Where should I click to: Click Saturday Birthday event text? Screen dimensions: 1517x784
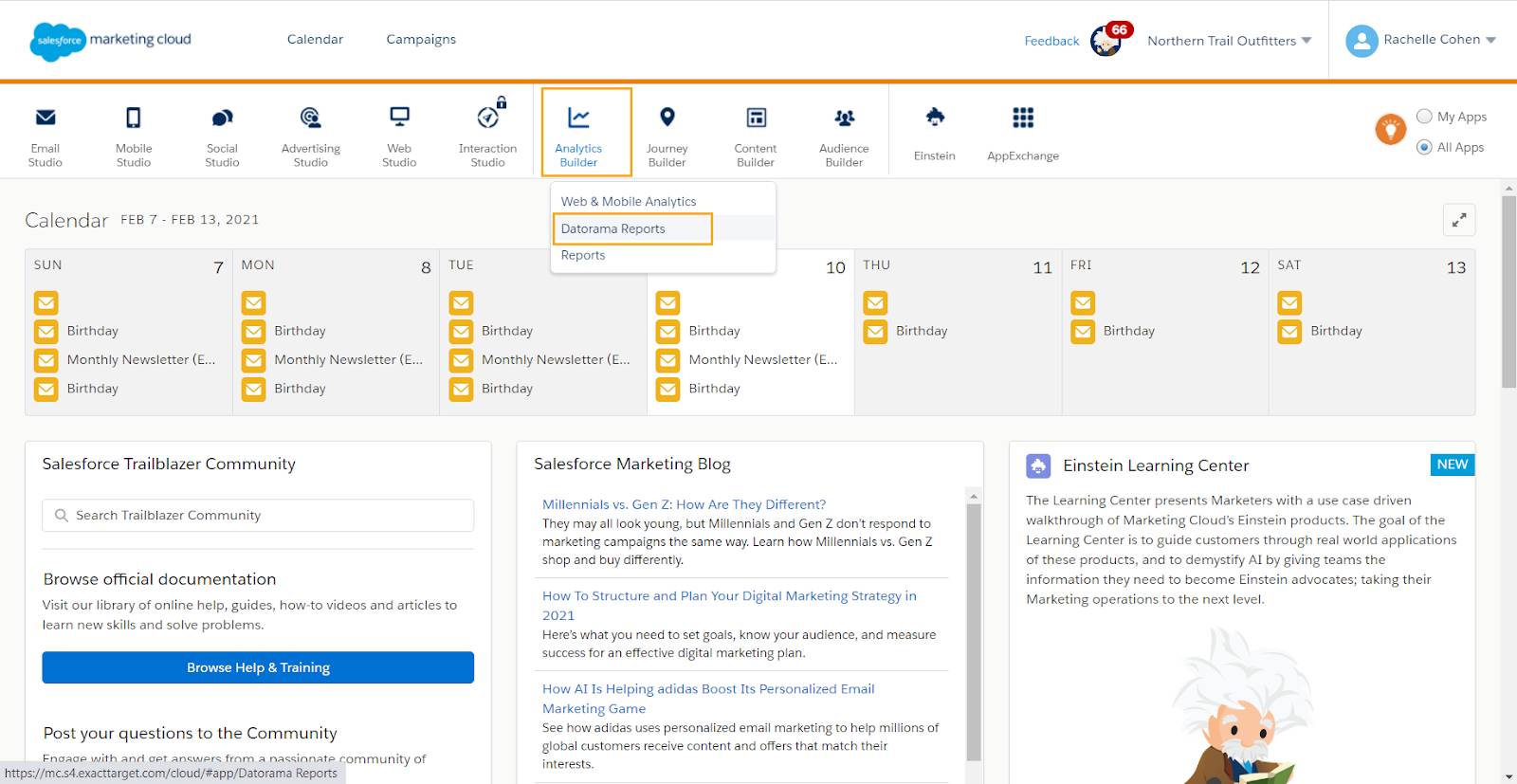(x=1336, y=331)
